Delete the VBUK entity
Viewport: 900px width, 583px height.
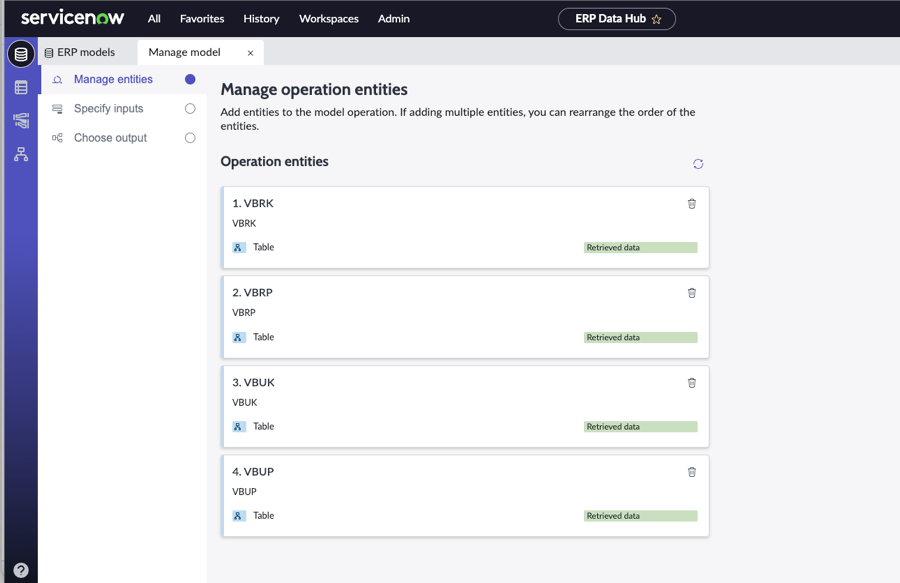692,383
